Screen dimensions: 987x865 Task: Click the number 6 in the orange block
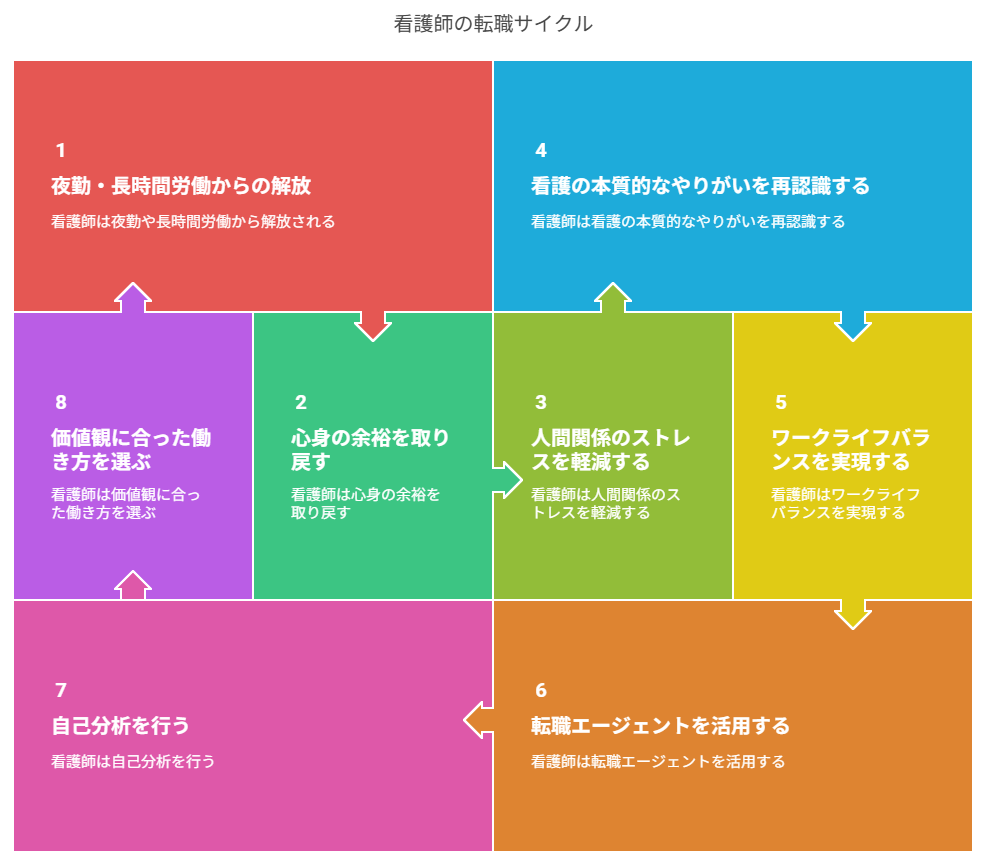coord(541,691)
